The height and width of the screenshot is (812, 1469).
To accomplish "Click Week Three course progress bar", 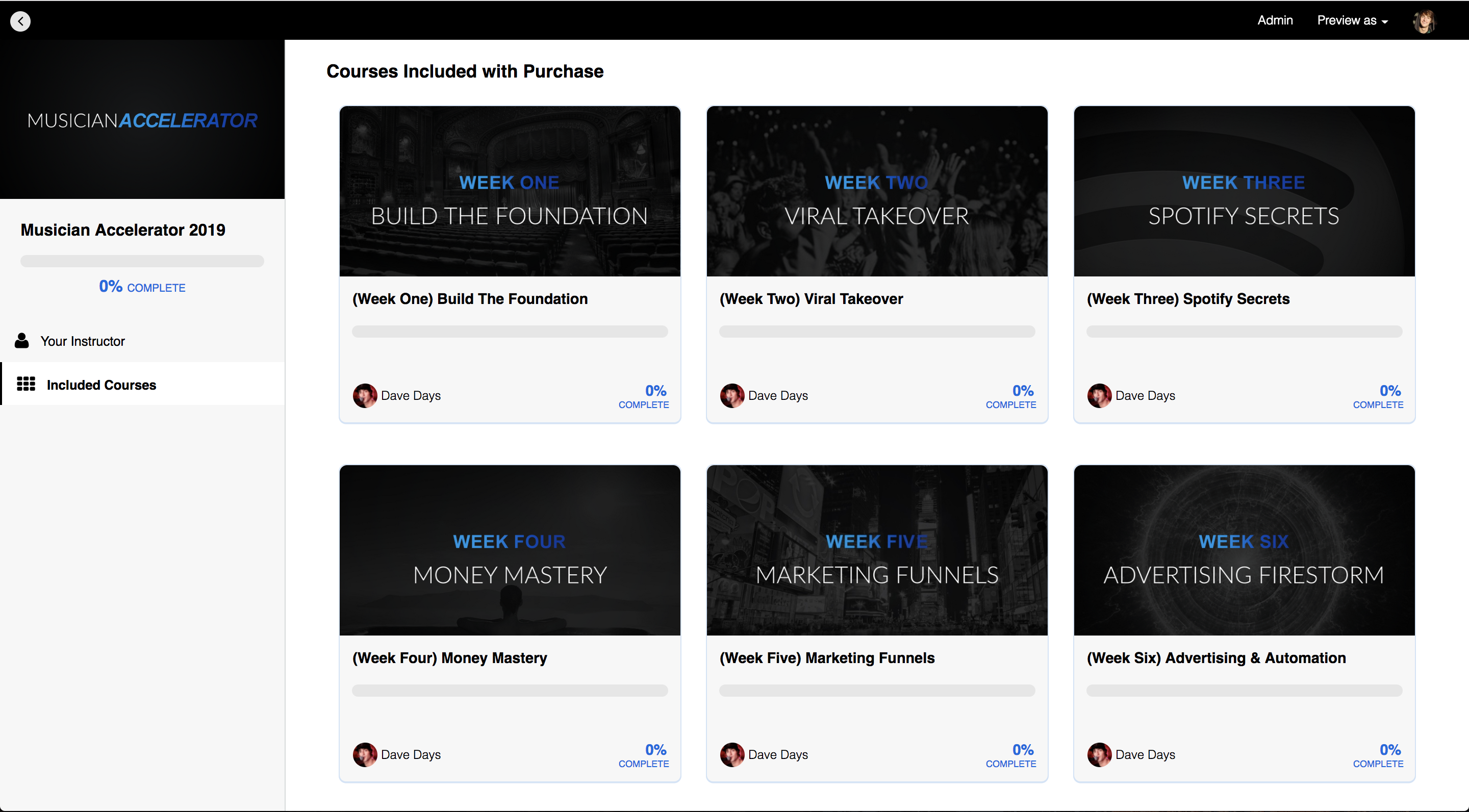I will (1245, 332).
